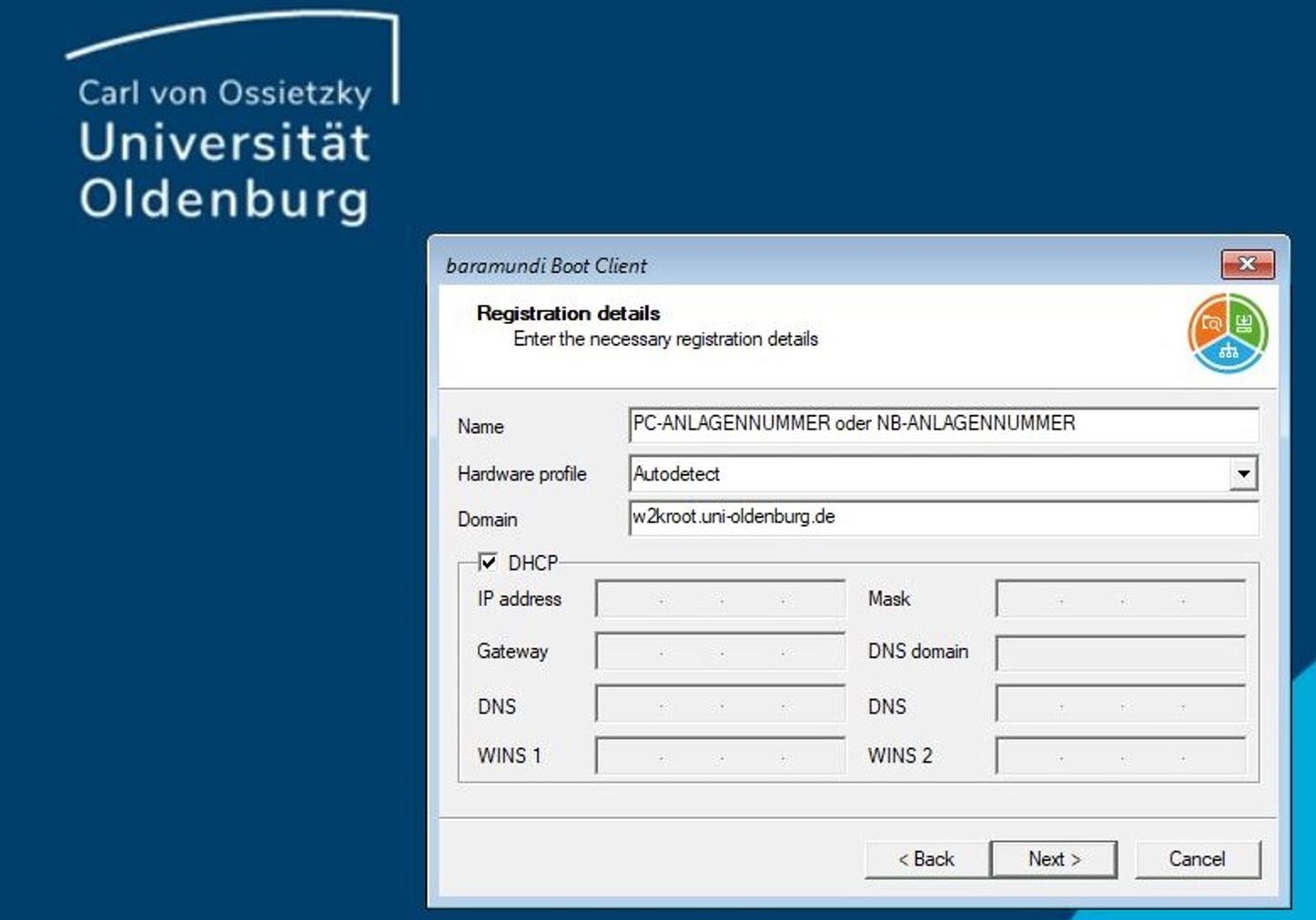Click the WINS 1 address field
The height and width of the screenshot is (920, 1316).
(720, 756)
